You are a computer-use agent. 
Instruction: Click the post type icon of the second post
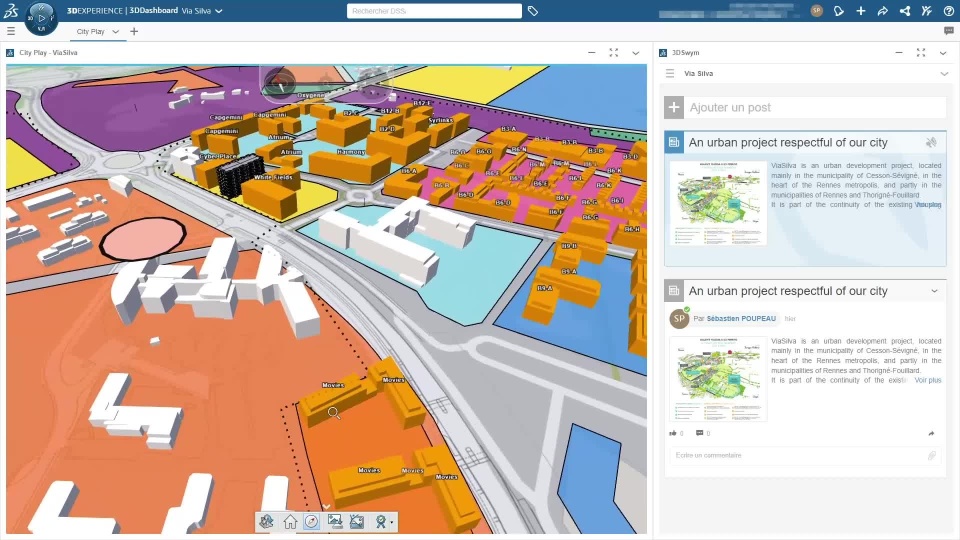pyautogui.click(x=674, y=291)
